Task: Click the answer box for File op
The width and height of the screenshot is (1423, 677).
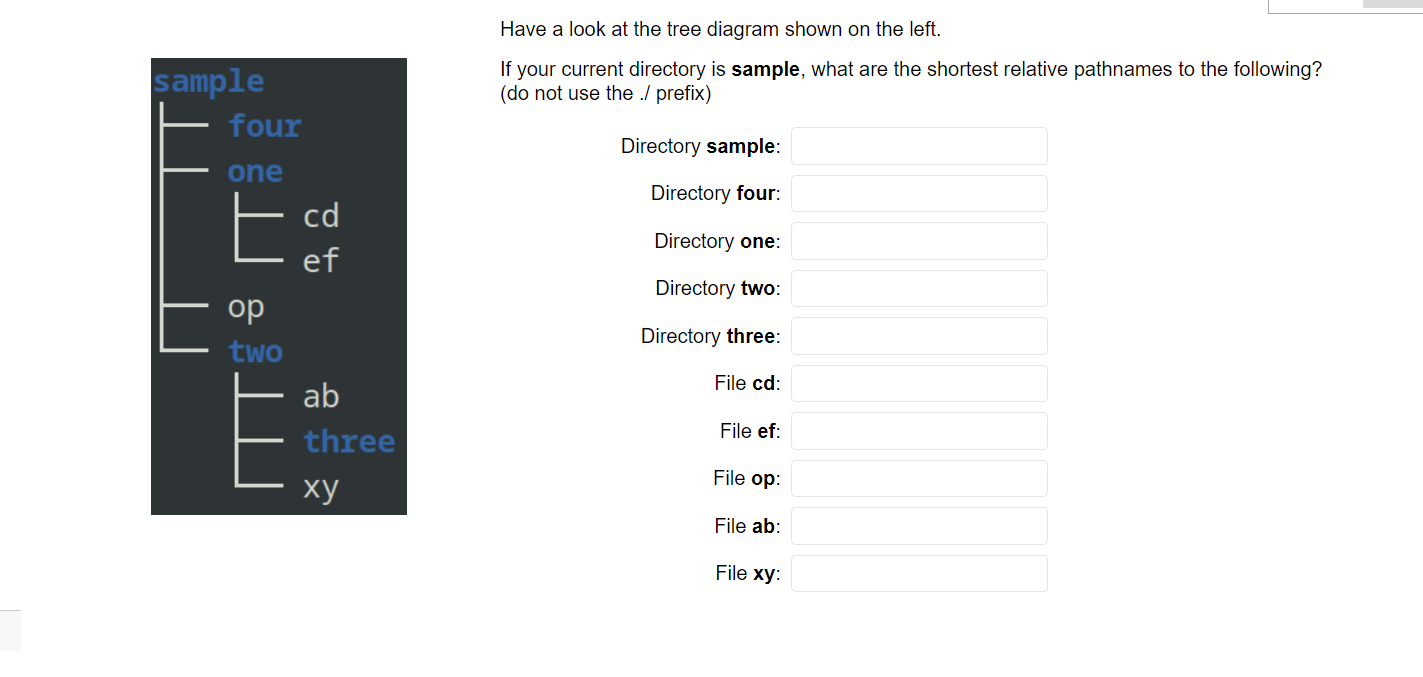Action: pyautogui.click(x=918, y=478)
